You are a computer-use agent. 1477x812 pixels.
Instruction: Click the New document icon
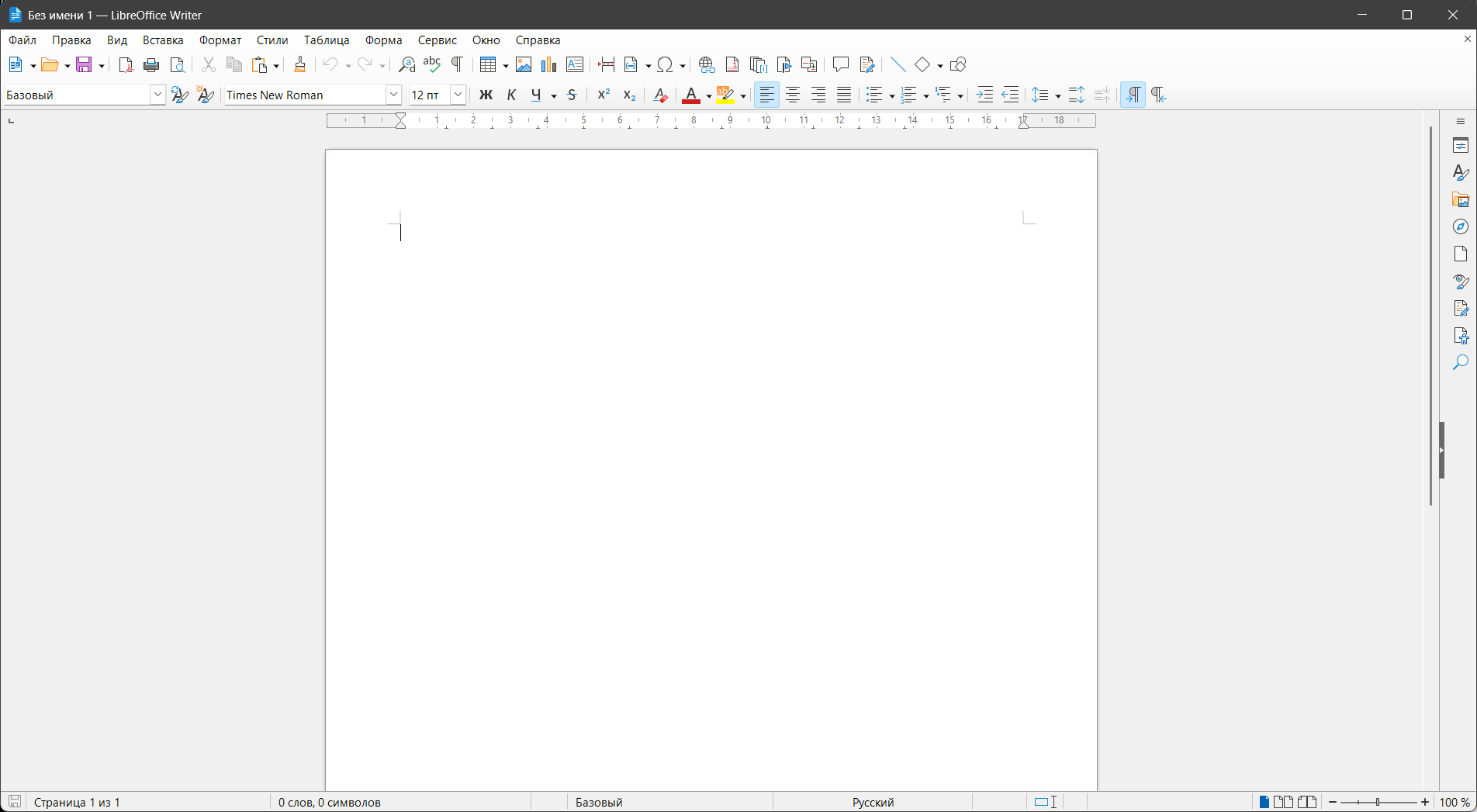(16, 65)
